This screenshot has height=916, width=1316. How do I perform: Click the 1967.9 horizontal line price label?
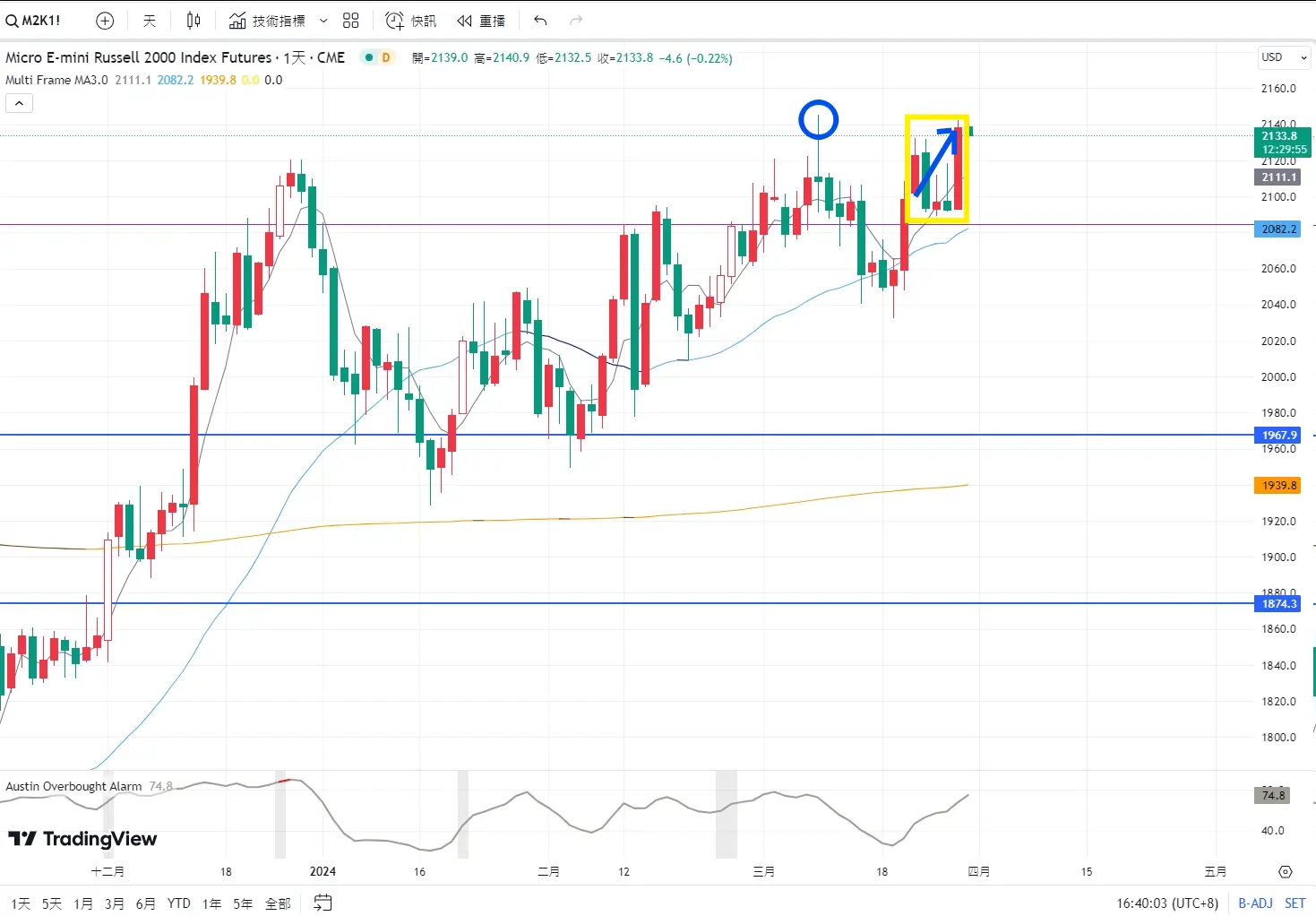pyautogui.click(x=1279, y=436)
